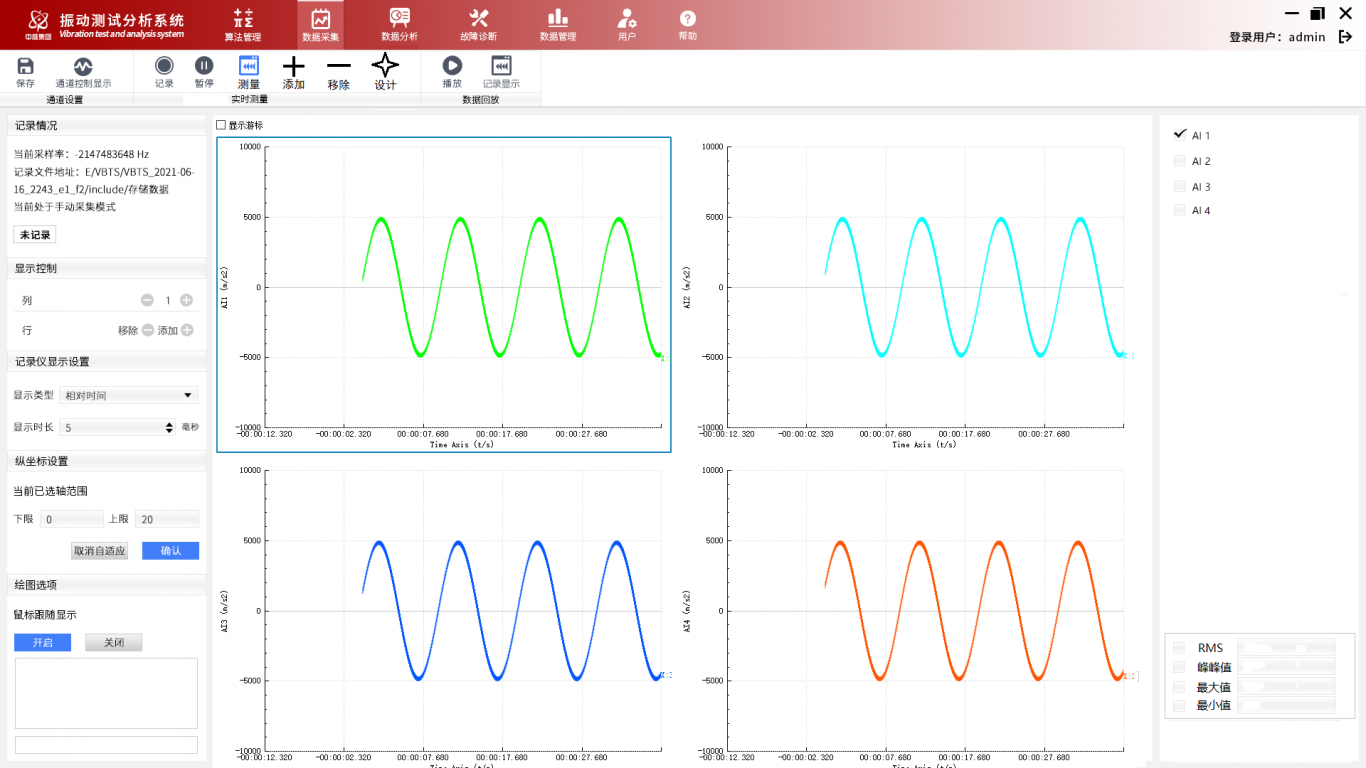Screen dimensions: 1366x768
Task: Click the 取消自适应 button
Action: (100, 551)
